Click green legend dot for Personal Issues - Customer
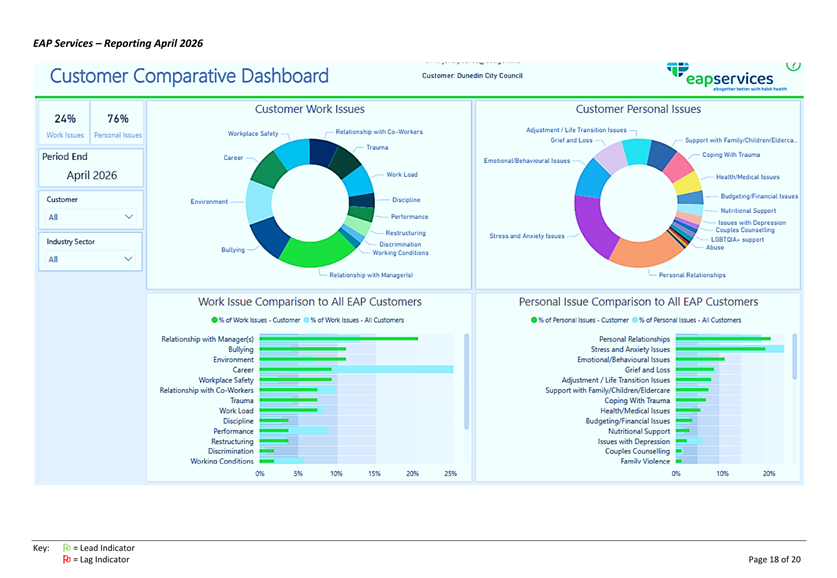Viewport: 837px width, 578px height. click(534, 320)
